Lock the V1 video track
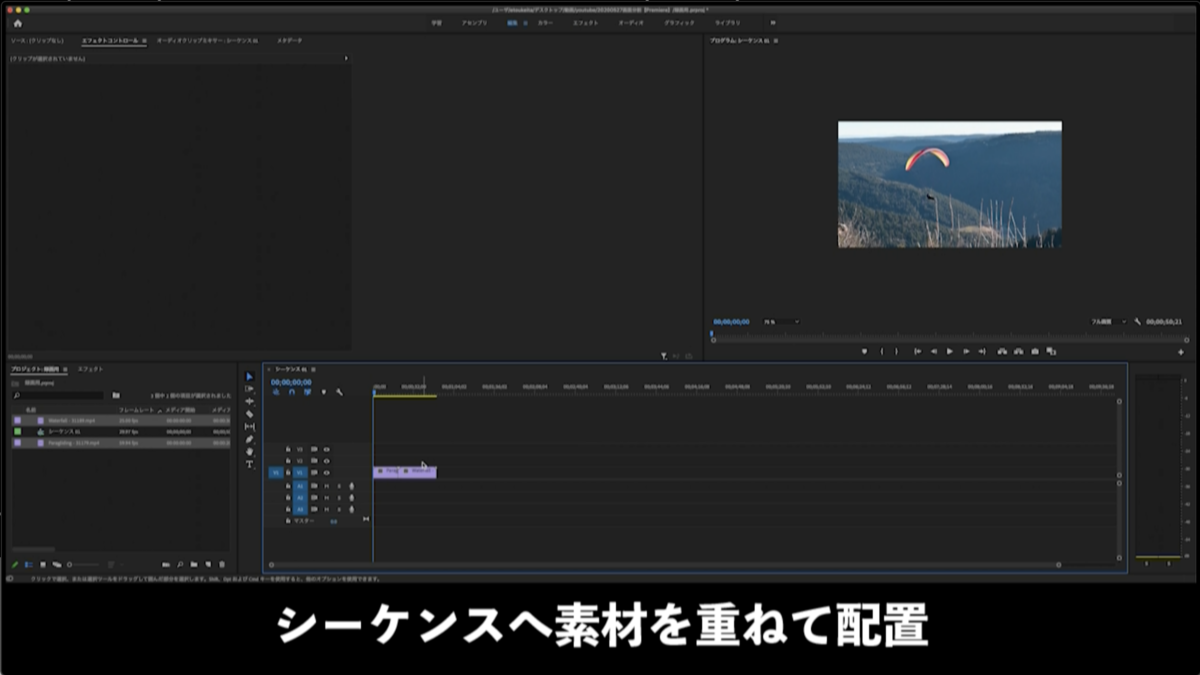The height and width of the screenshot is (675, 1200). (288, 472)
